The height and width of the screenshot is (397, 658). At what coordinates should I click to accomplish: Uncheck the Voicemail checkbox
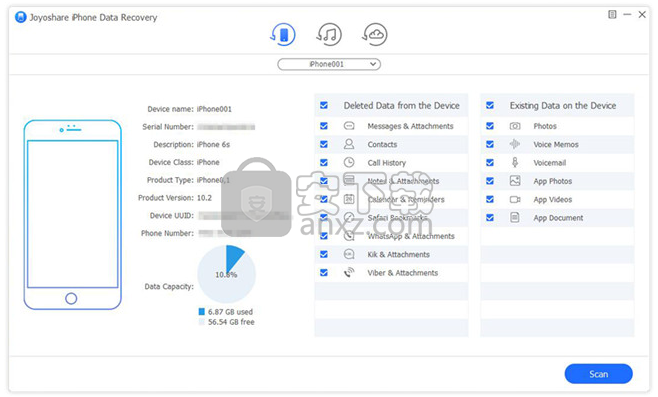490,162
